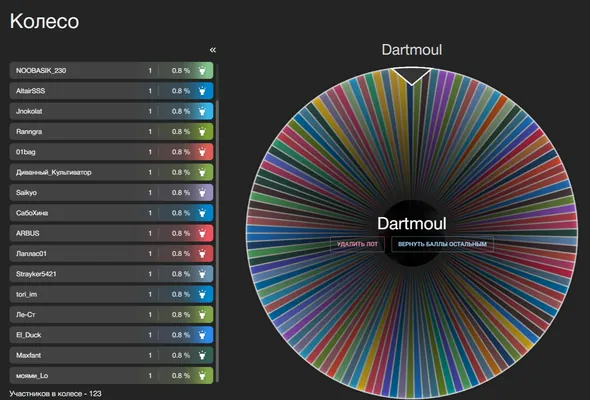Screen dimensions: 590x400
Task: Click the highlight icon on моями_Lo row
Action: point(202,375)
